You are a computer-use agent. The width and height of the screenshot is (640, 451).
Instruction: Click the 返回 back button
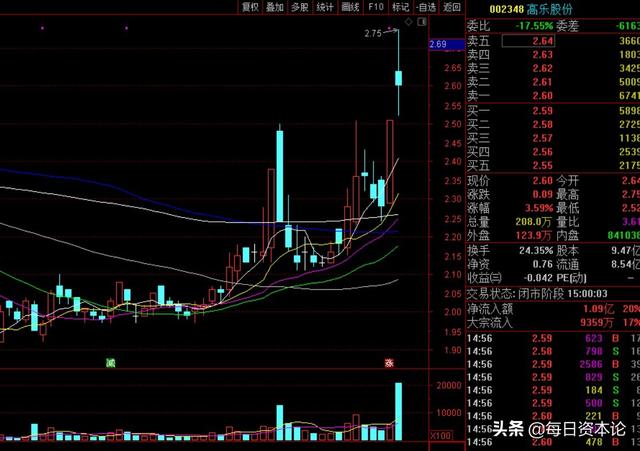(452, 7)
